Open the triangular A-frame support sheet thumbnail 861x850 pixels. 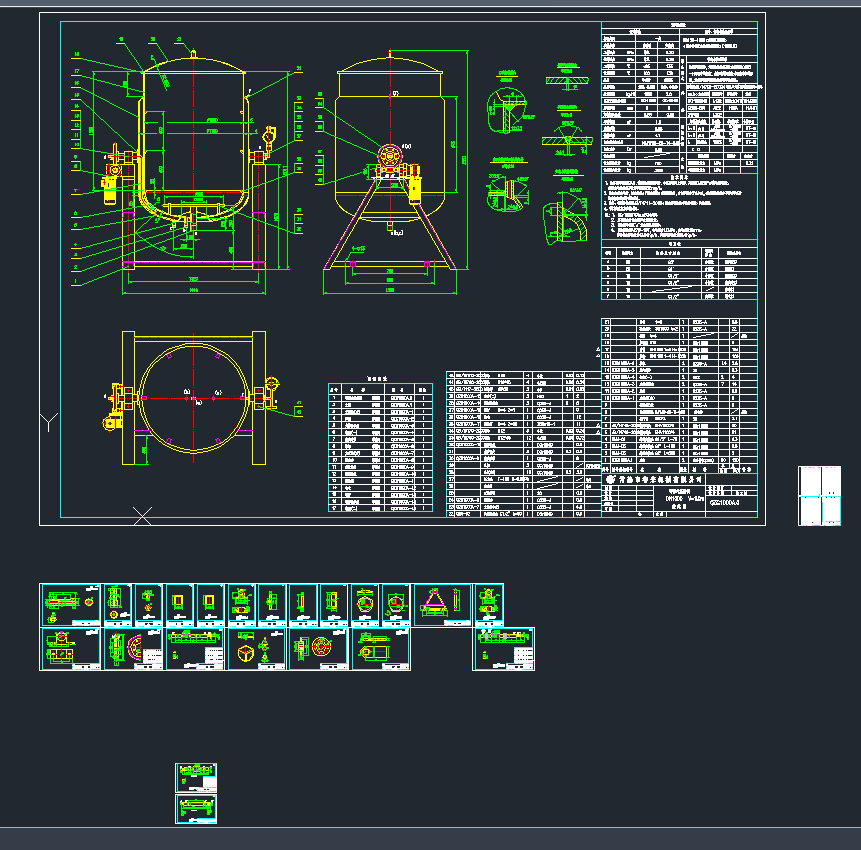tap(443, 605)
